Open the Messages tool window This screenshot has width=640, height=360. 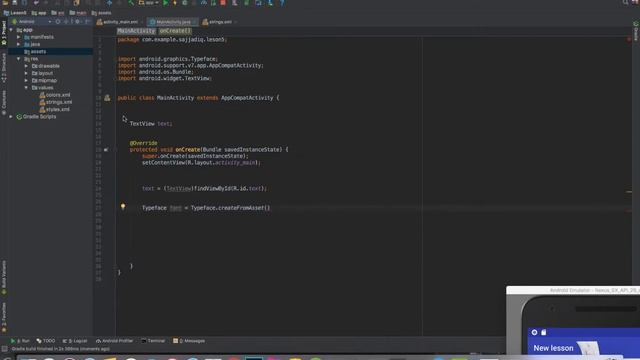click(x=189, y=341)
